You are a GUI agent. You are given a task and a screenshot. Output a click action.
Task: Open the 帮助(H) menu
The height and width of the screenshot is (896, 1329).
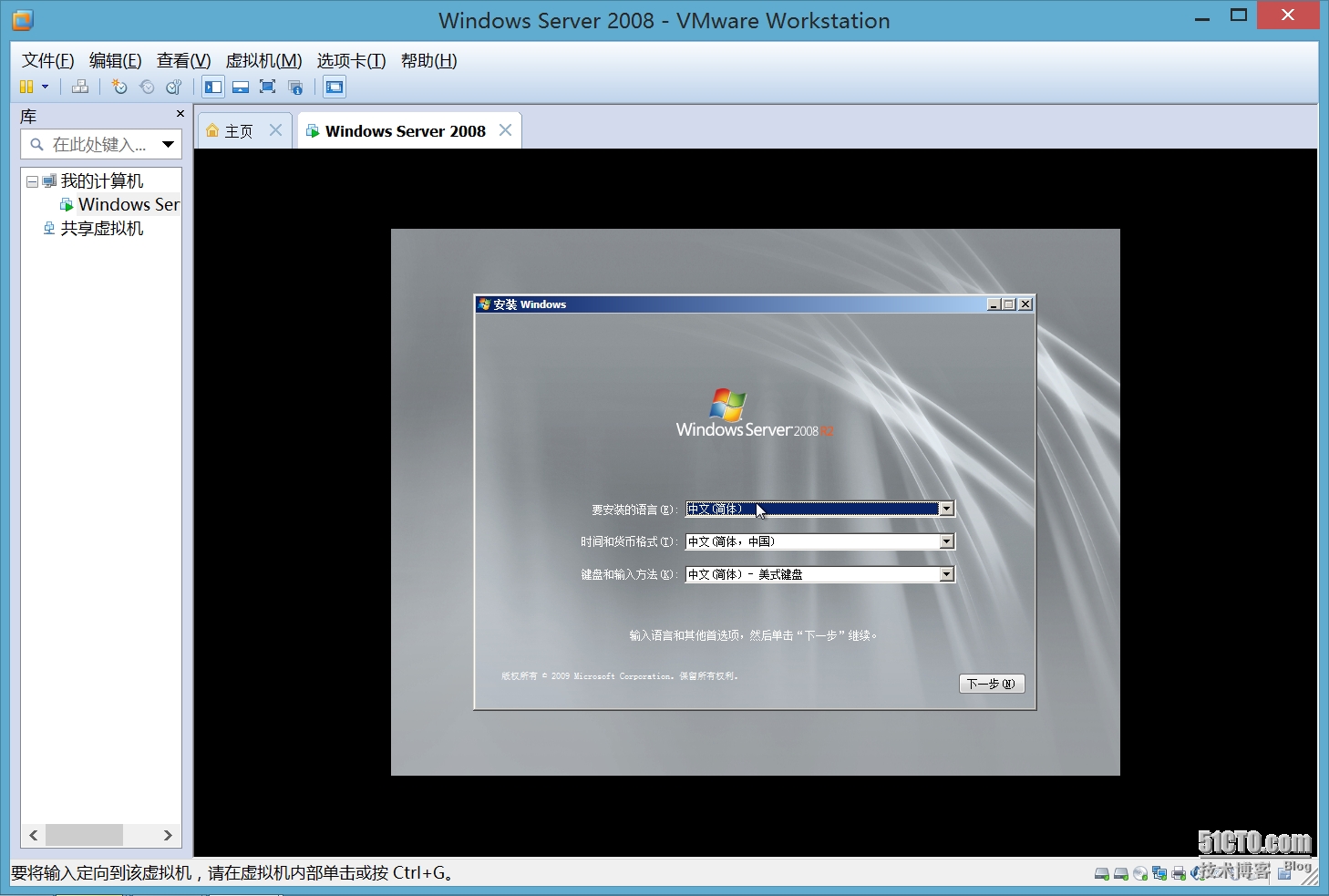point(428,60)
